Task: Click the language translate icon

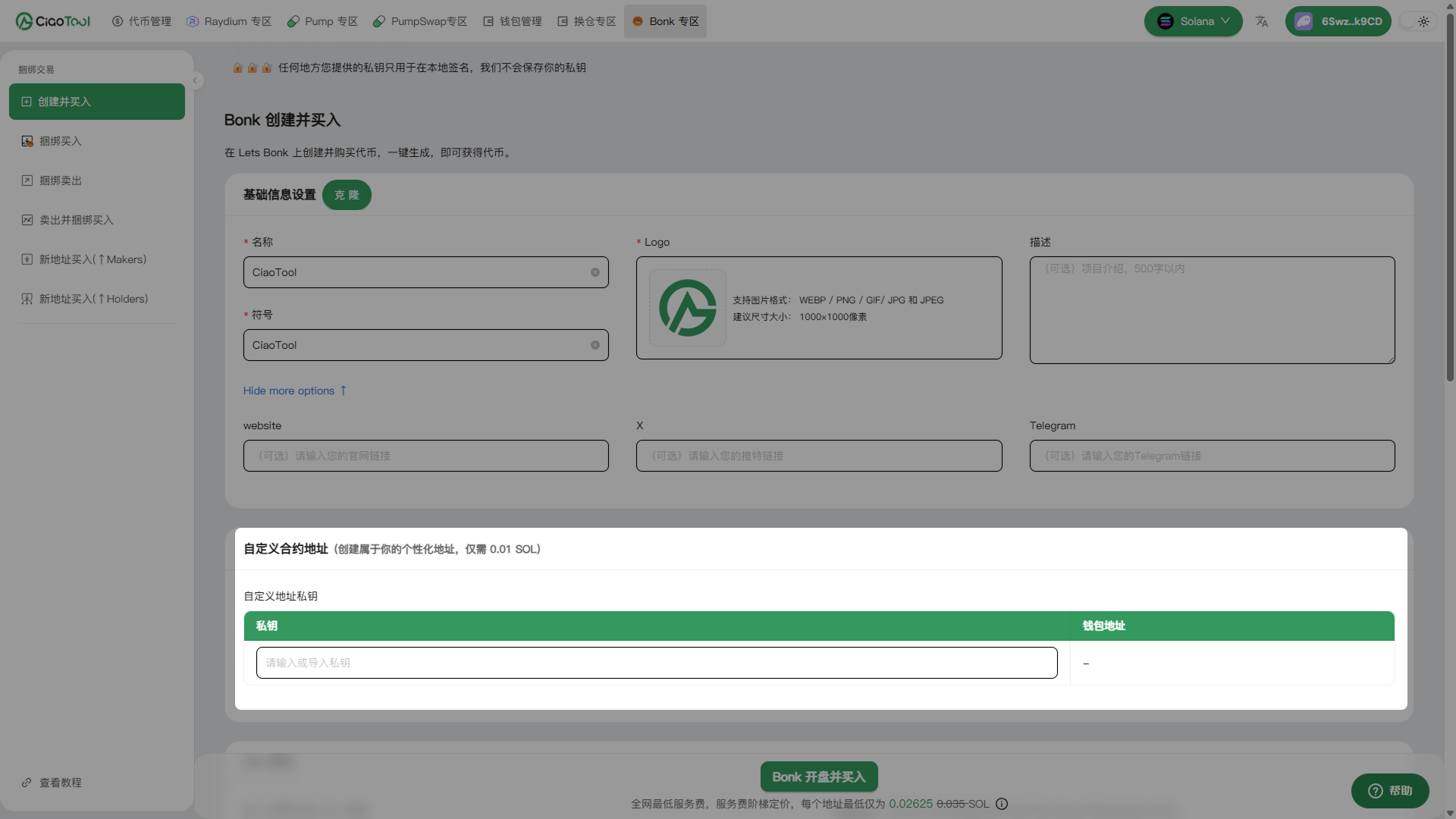Action: click(x=1262, y=21)
